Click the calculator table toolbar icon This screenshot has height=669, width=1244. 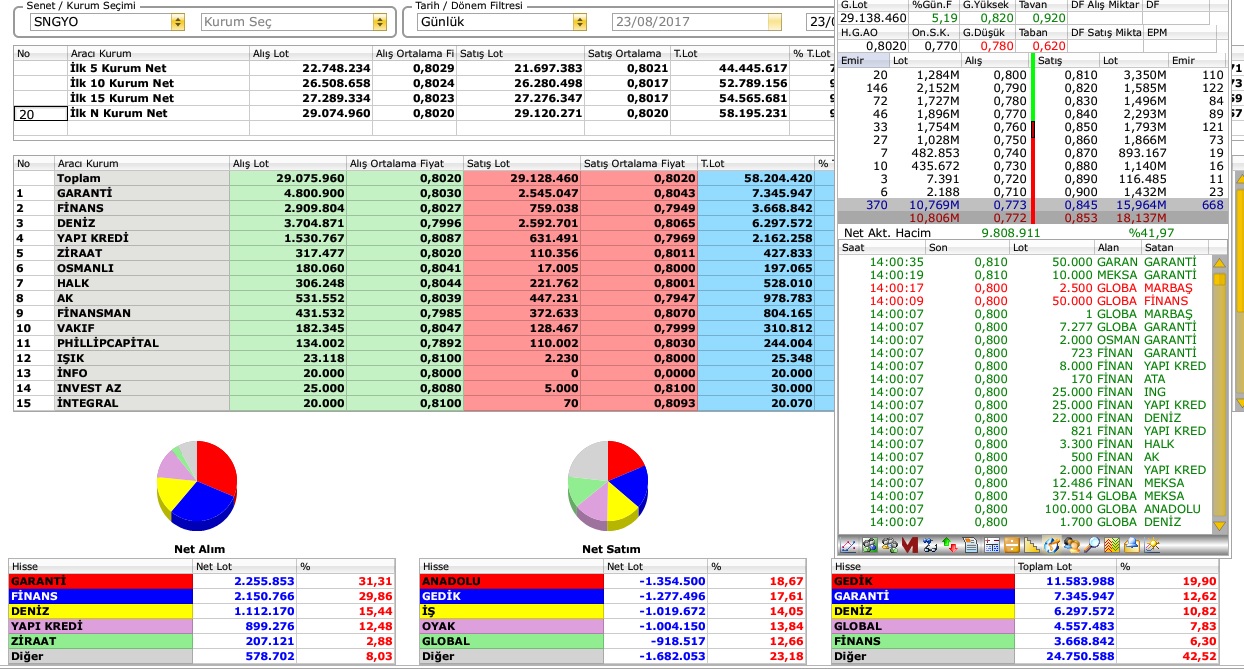pyautogui.click(x=992, y=546)
